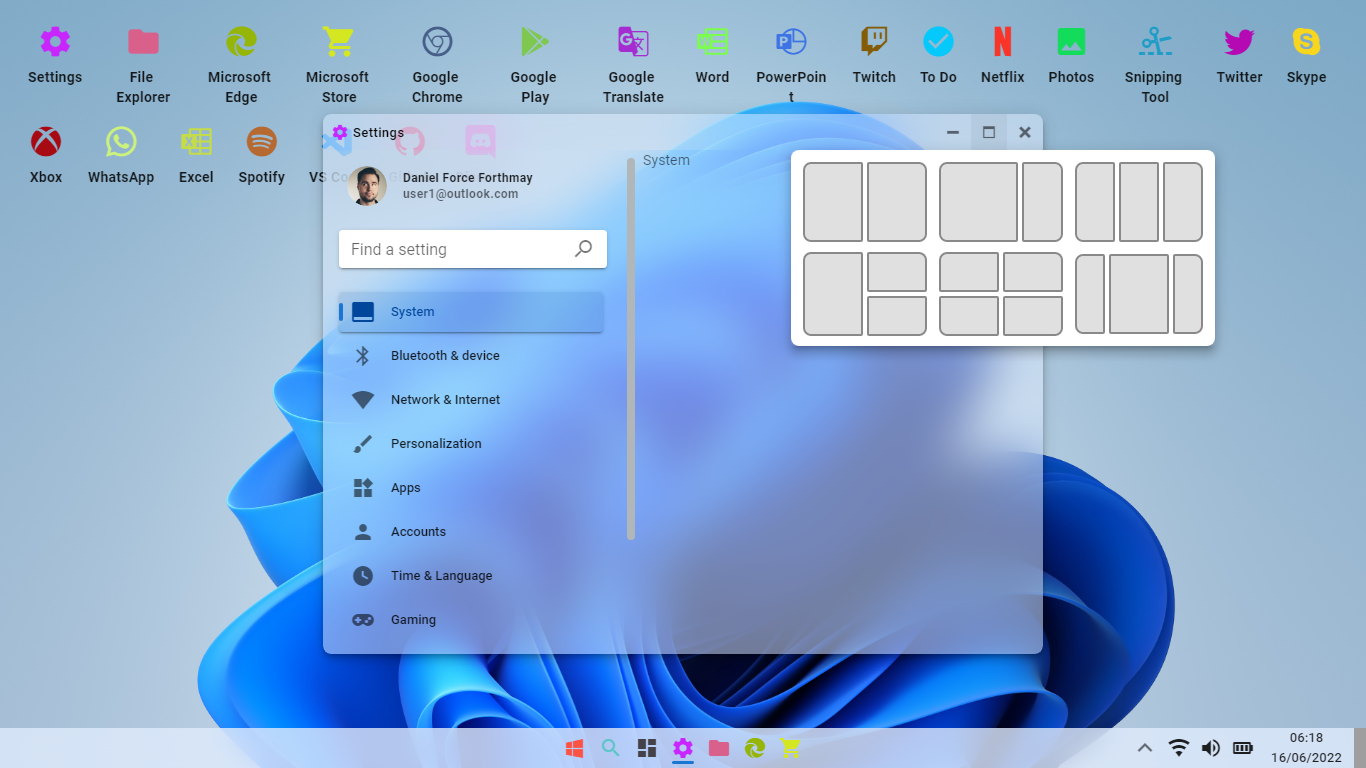Click the Windows Start button in taskbar
Viewport: 1366px width, 768px height.
coord(574,748)
